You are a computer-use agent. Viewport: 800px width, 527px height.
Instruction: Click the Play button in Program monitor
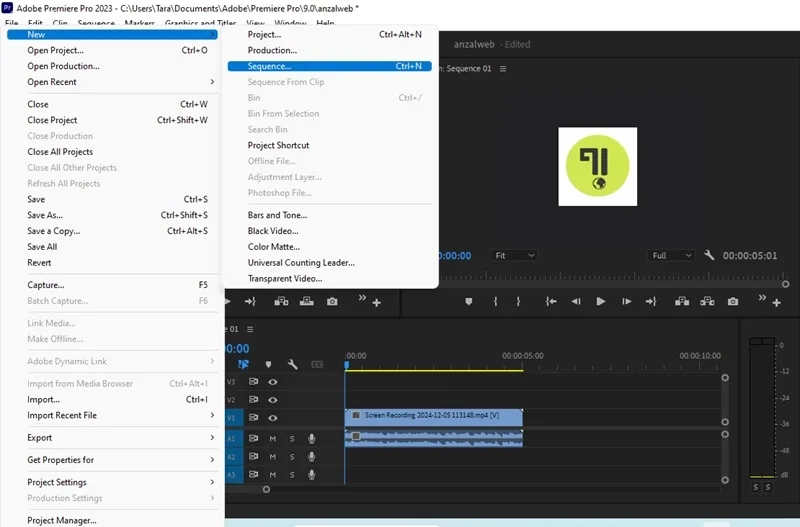[x=601, y=302]
